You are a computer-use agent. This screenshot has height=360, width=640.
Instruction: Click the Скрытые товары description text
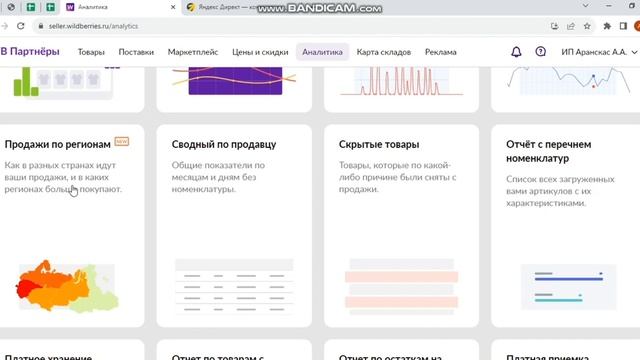click(x=398, y=177)
